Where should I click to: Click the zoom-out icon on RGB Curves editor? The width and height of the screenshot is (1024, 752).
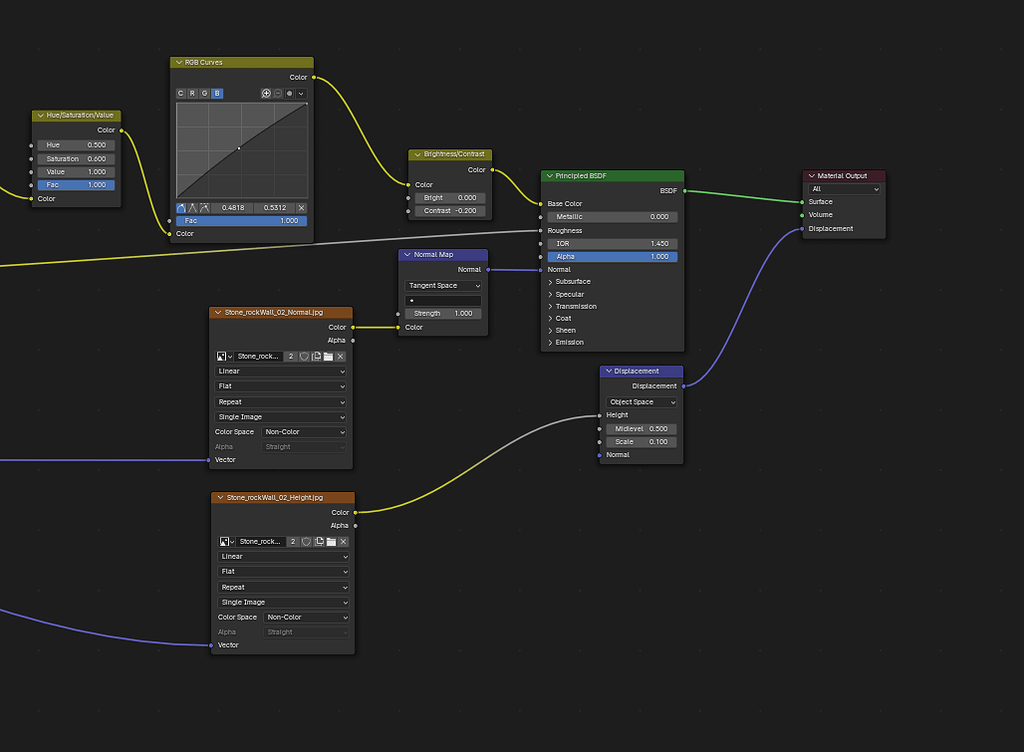pyautogui.click(x=279, y=93)
